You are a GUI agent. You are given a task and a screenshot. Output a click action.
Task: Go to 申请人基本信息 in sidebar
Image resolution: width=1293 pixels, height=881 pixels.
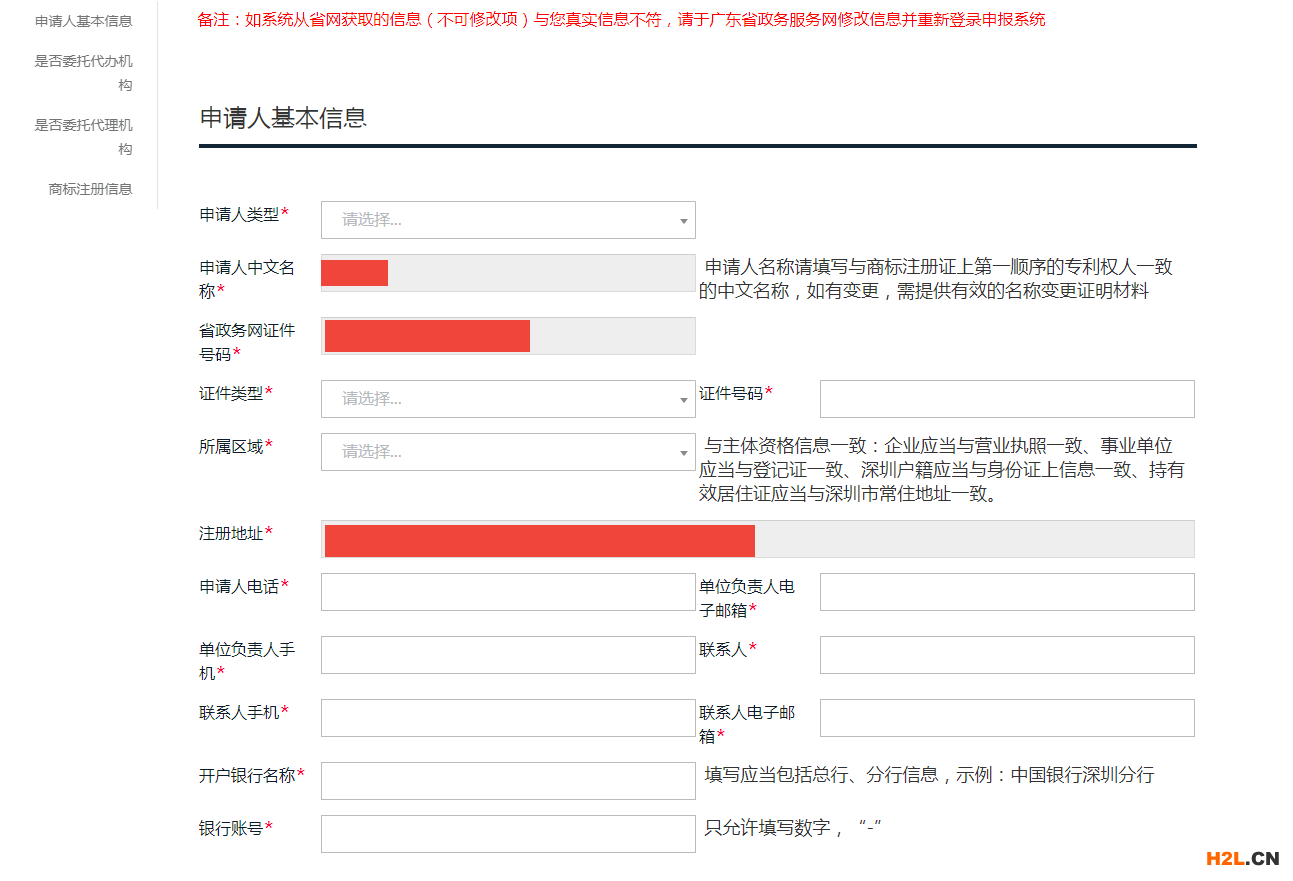[83, 21]
